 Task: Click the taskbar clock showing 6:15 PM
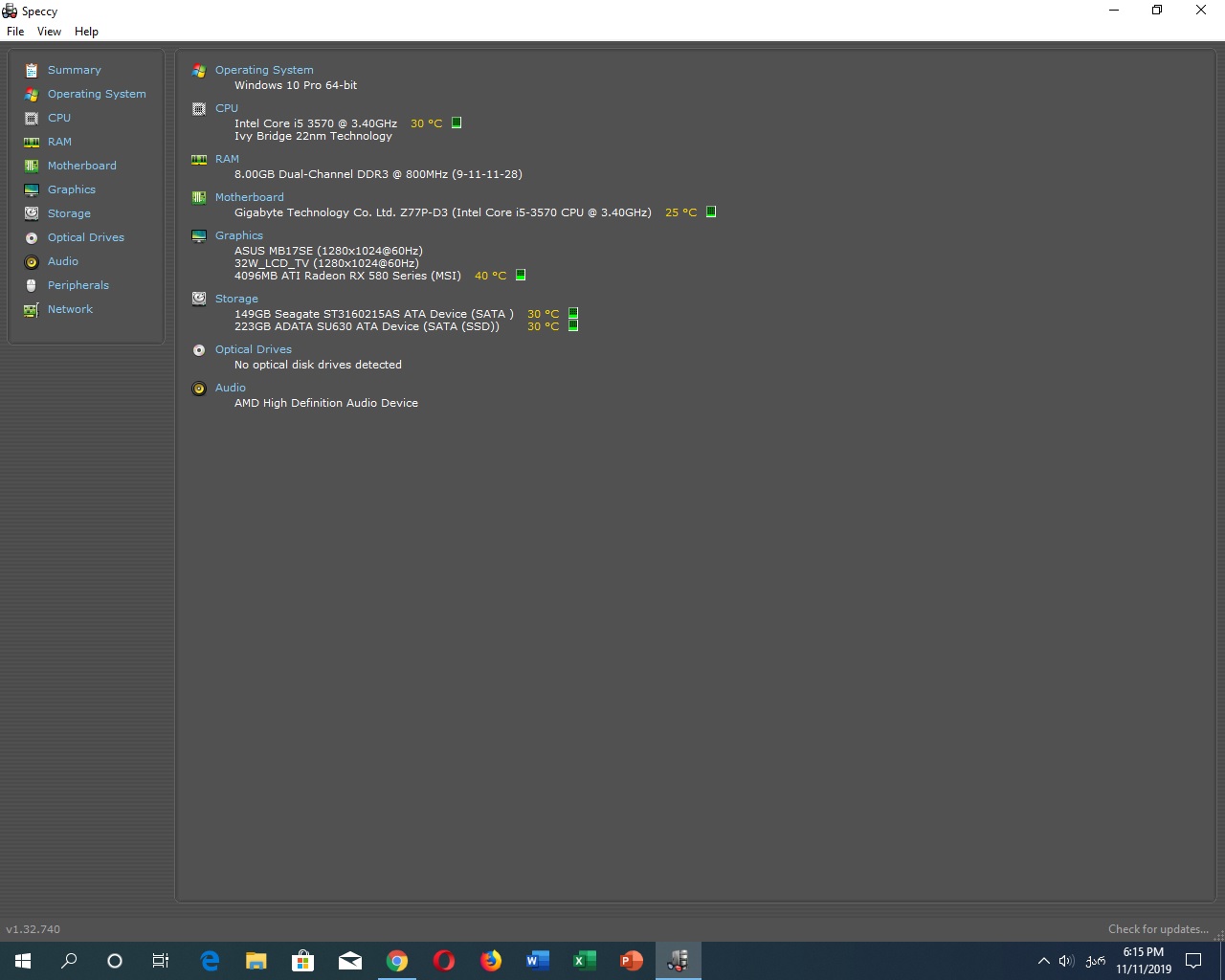pos(1144,961)
